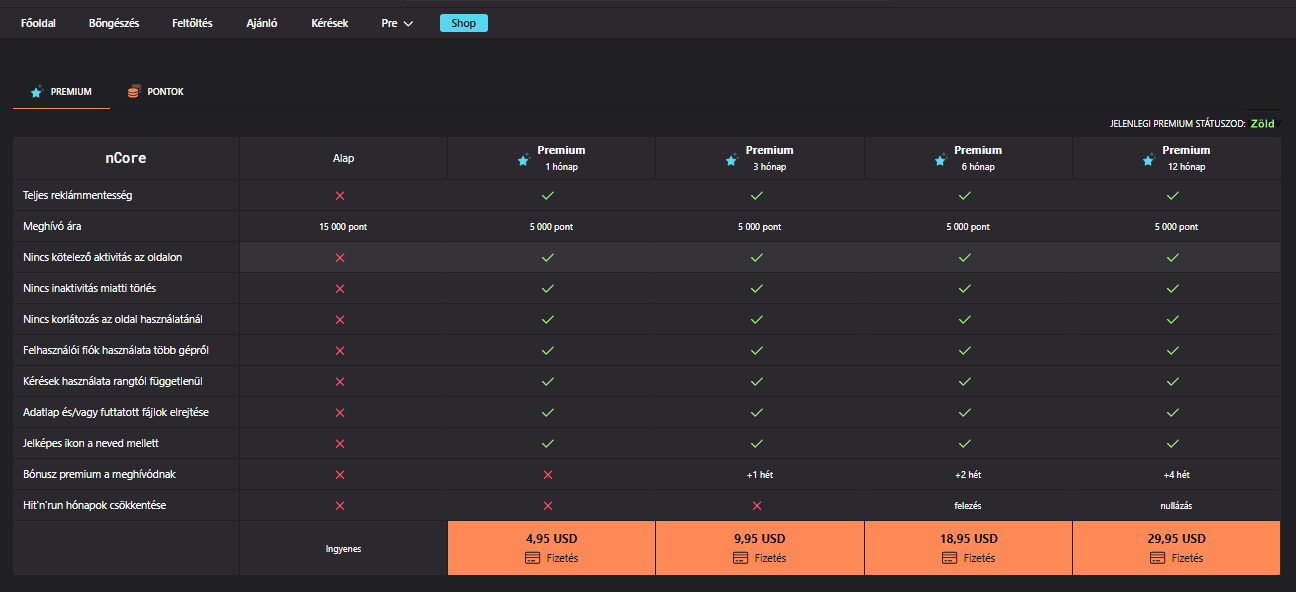Click Jelképes ikon a neved mellett label

91,444
